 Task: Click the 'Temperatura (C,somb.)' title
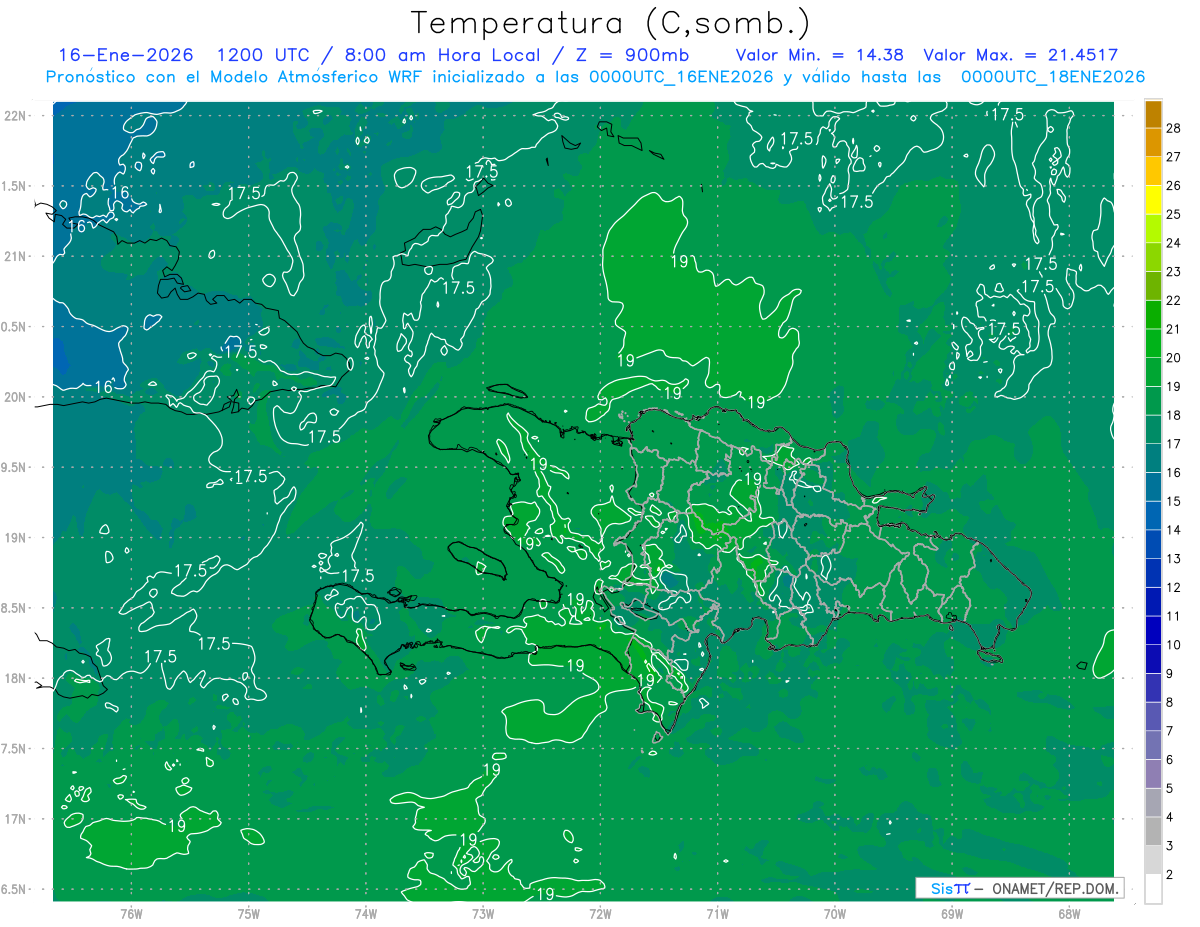[611, 22]
